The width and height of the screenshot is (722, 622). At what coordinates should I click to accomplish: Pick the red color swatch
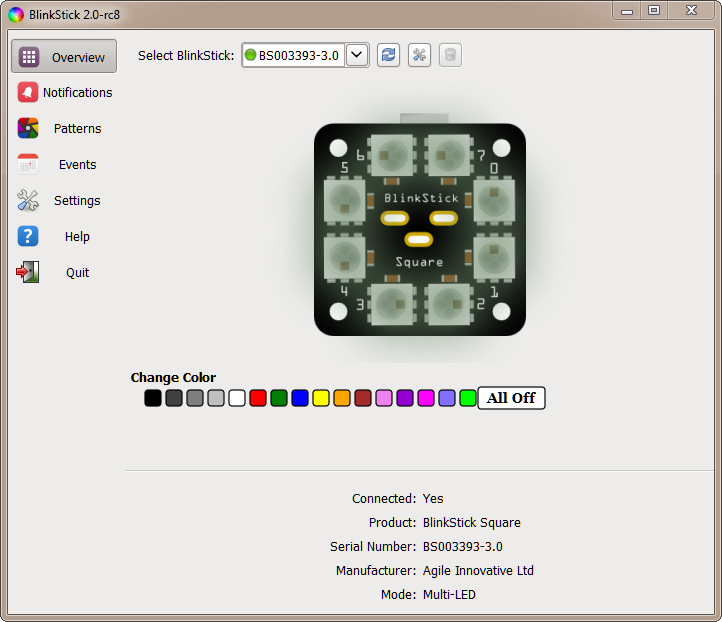(258, 398)
